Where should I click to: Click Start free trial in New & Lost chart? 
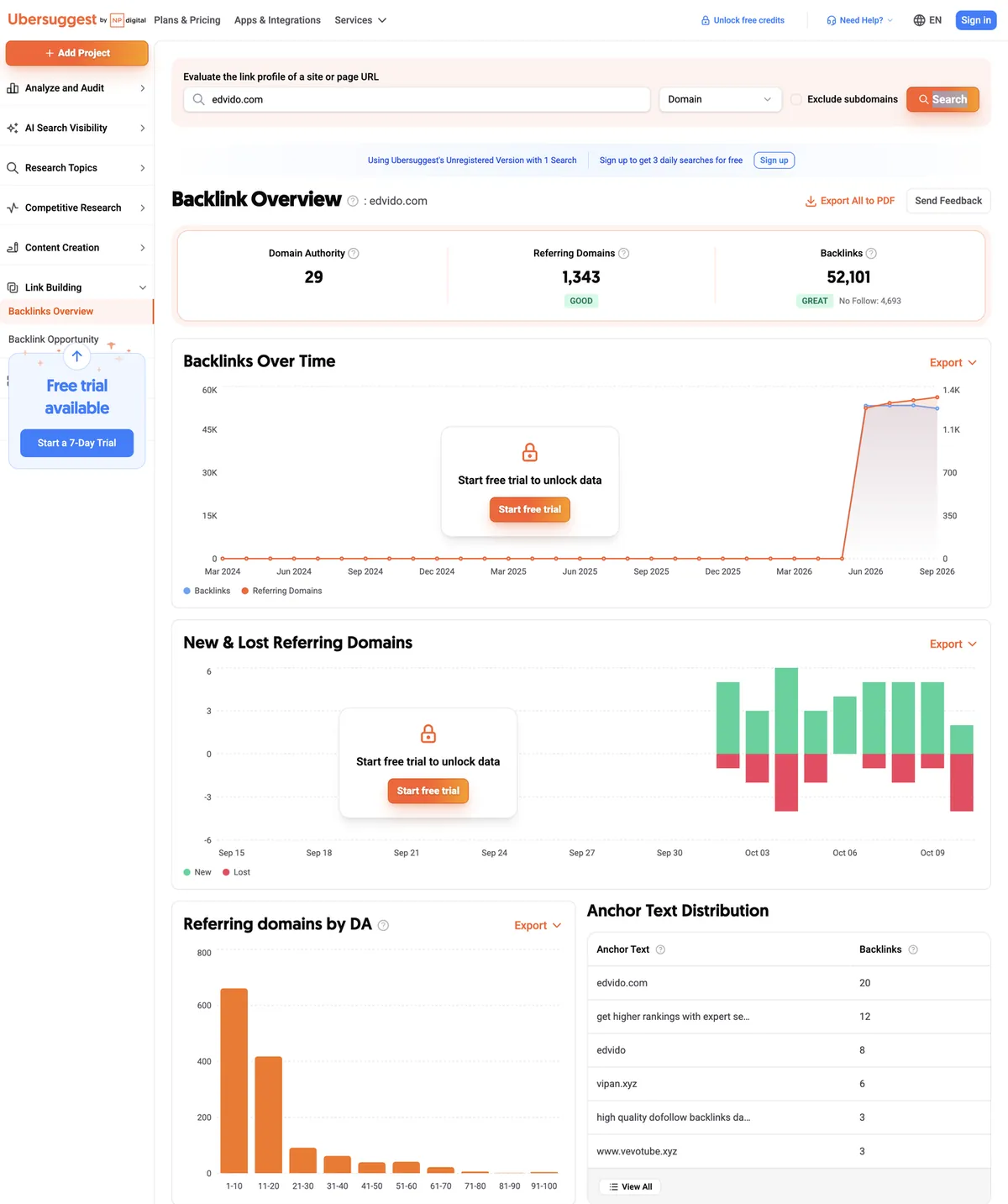pos(428,791)
